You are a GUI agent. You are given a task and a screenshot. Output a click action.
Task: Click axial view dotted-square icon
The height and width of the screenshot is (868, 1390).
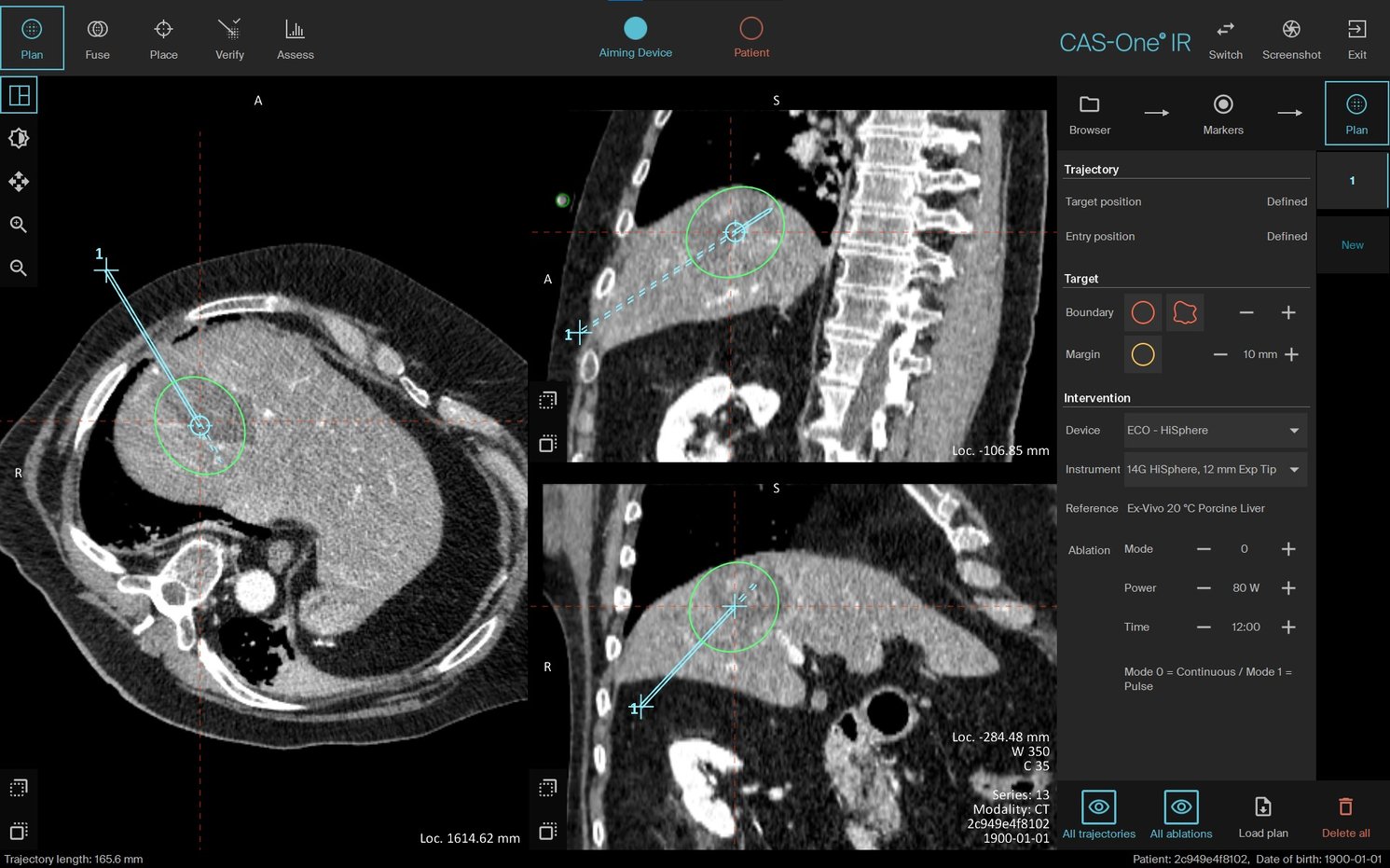(x=19, y=788)
